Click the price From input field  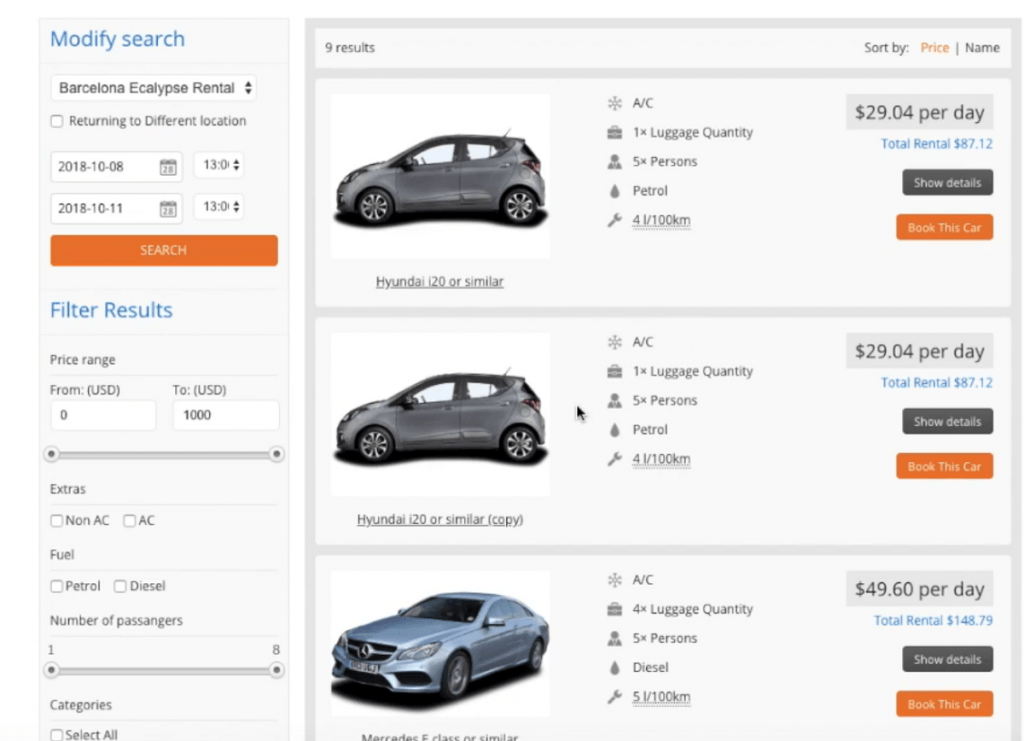point(103,414)
